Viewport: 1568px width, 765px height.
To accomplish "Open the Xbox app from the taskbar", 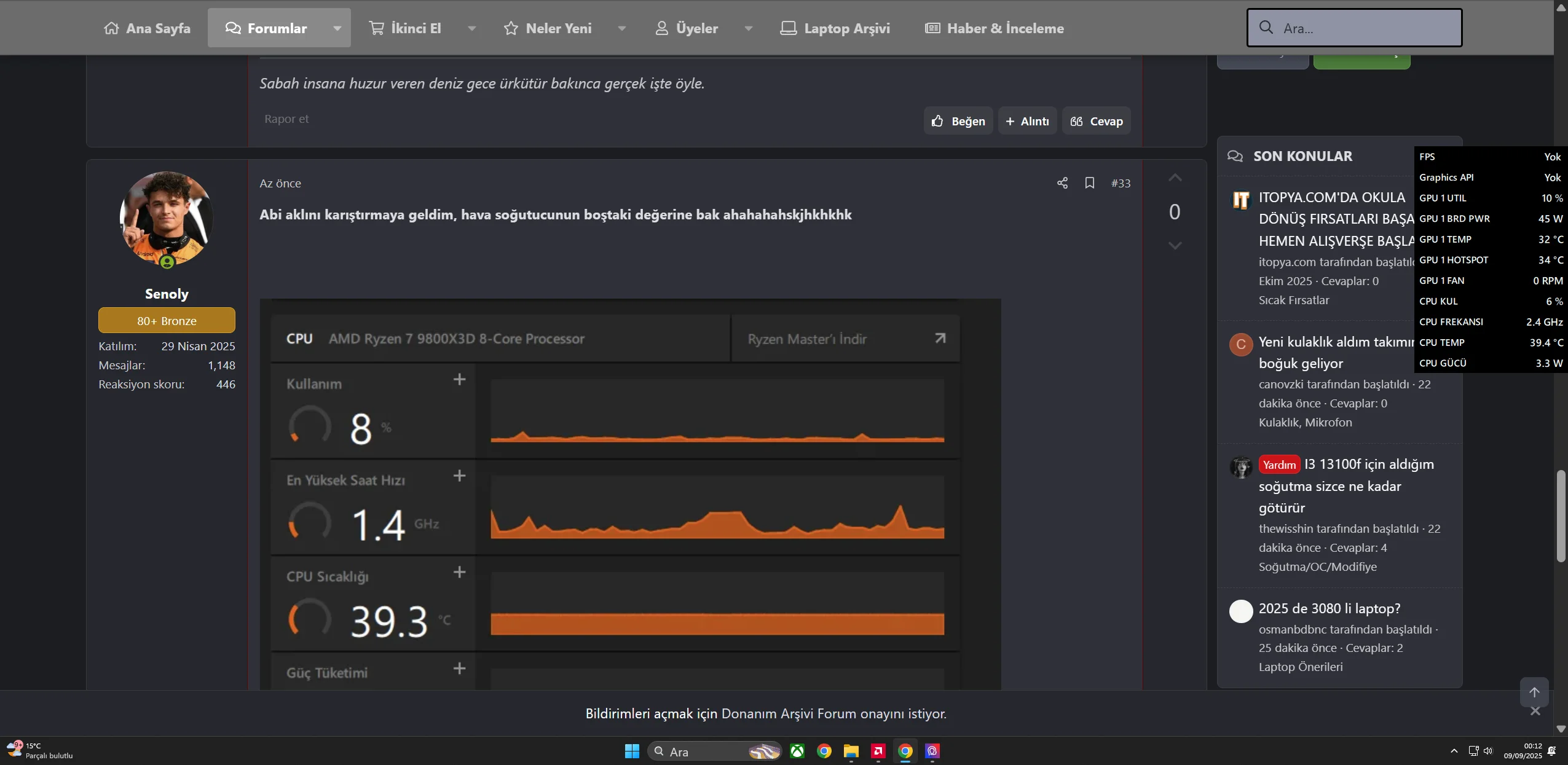I will (797, 751).
